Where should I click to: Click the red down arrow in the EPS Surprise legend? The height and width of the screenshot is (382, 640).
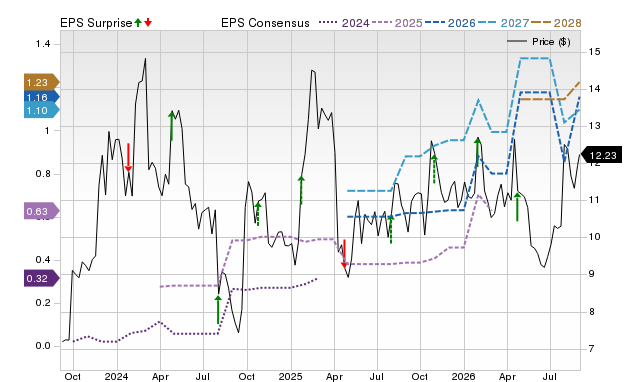click(148, 23)
